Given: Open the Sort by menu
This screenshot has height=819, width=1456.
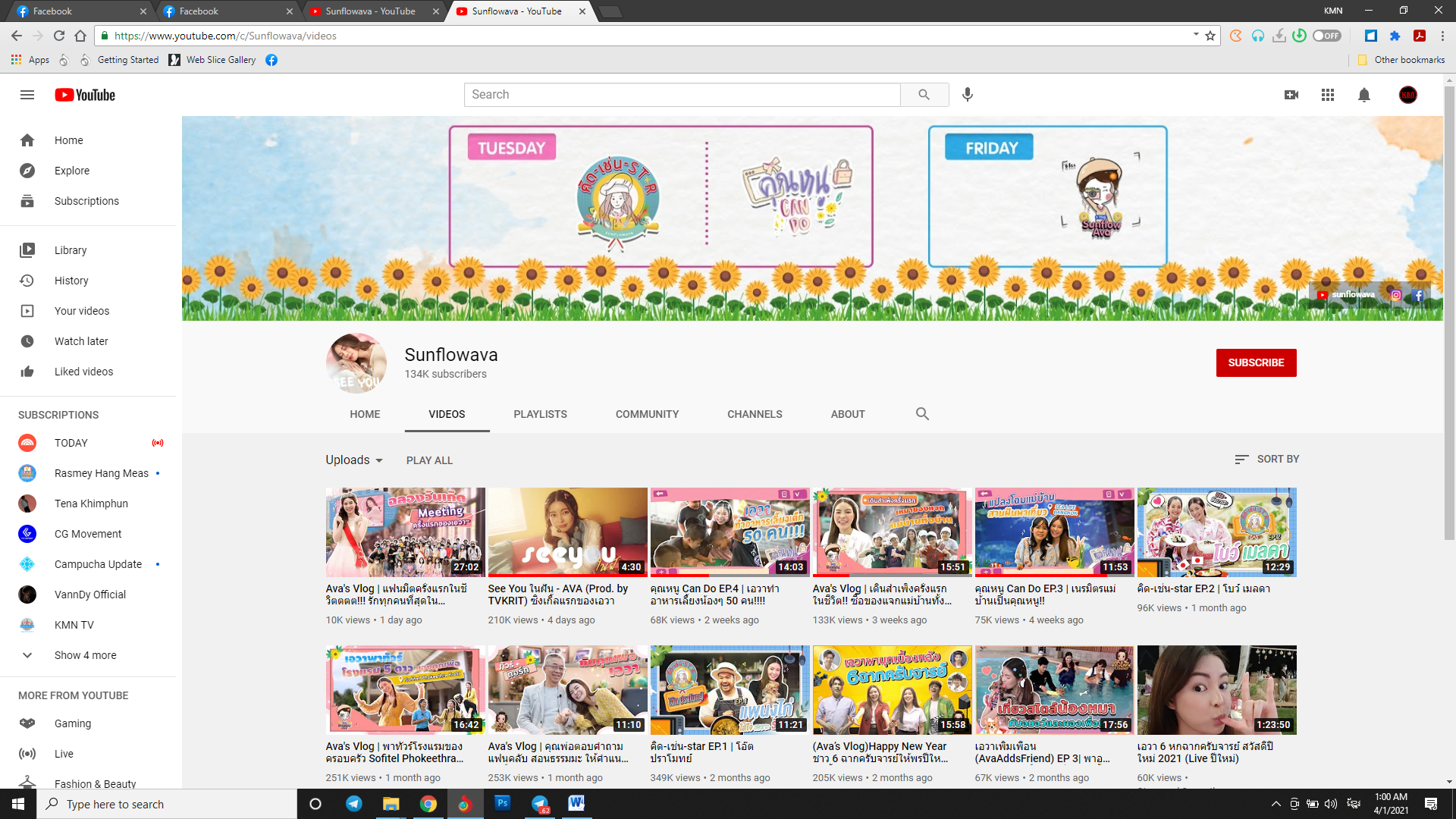Looking at the screenshot, I should [1266, 460].
